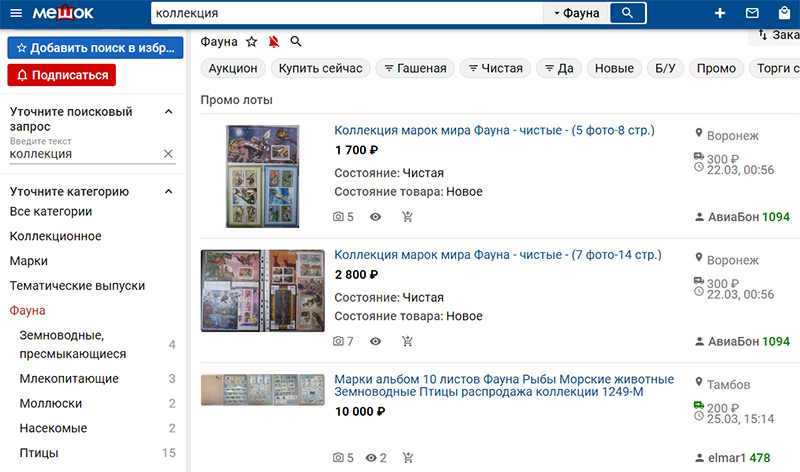
Task: Open the sort order control at top right
Action: point(776,35)
